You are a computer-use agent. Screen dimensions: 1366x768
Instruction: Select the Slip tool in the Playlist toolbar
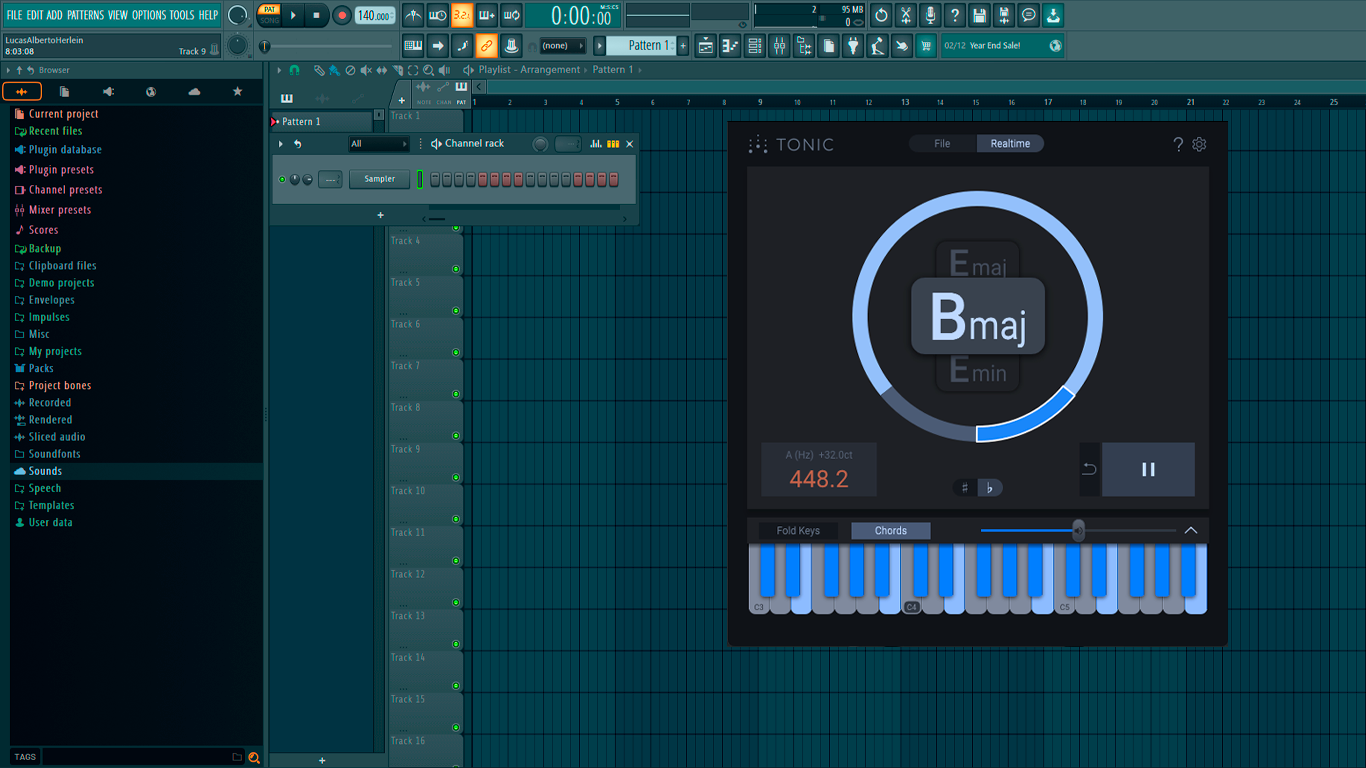click(x=382, y=70)
